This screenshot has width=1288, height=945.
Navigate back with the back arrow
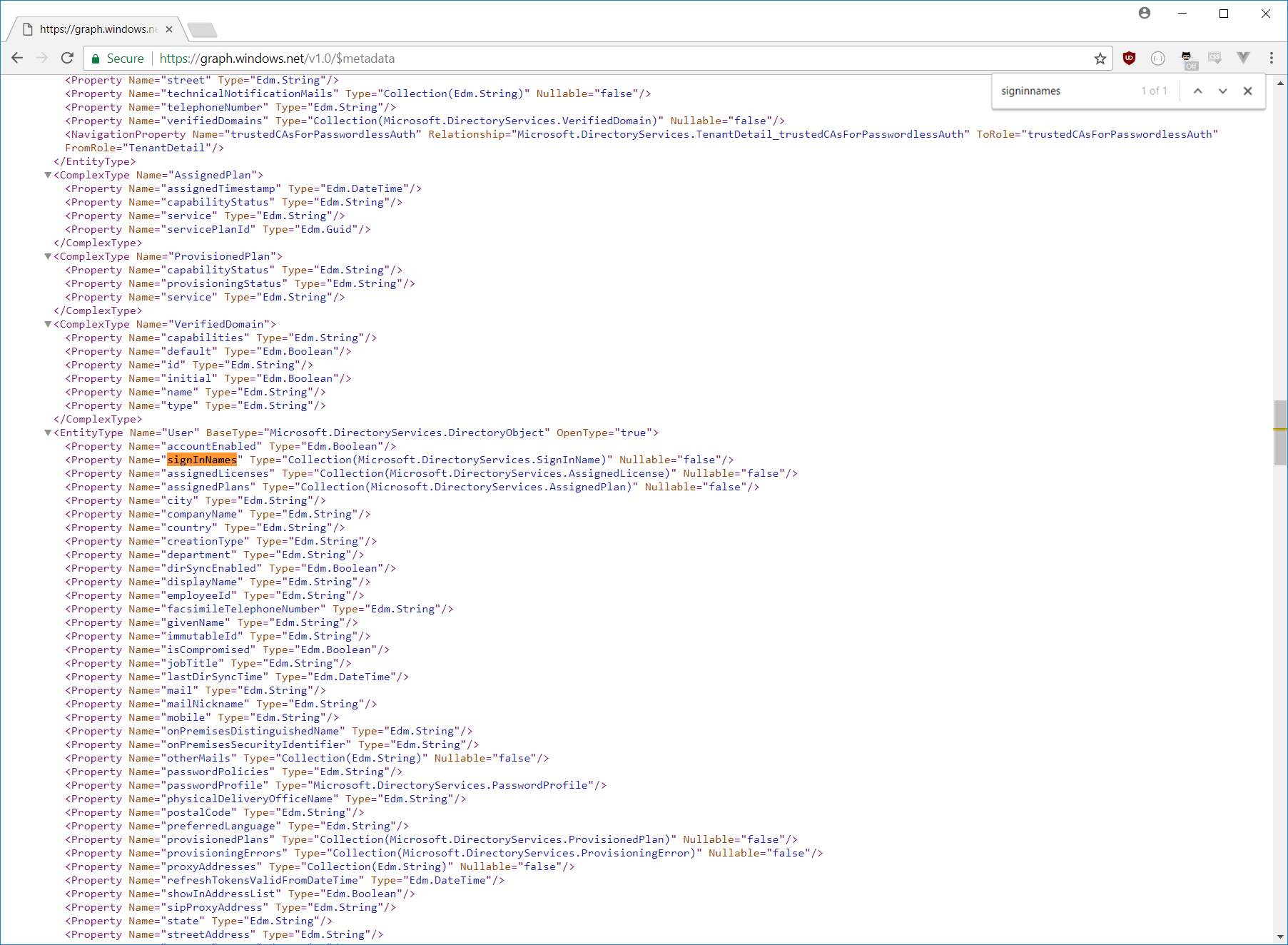click(17, 58)
